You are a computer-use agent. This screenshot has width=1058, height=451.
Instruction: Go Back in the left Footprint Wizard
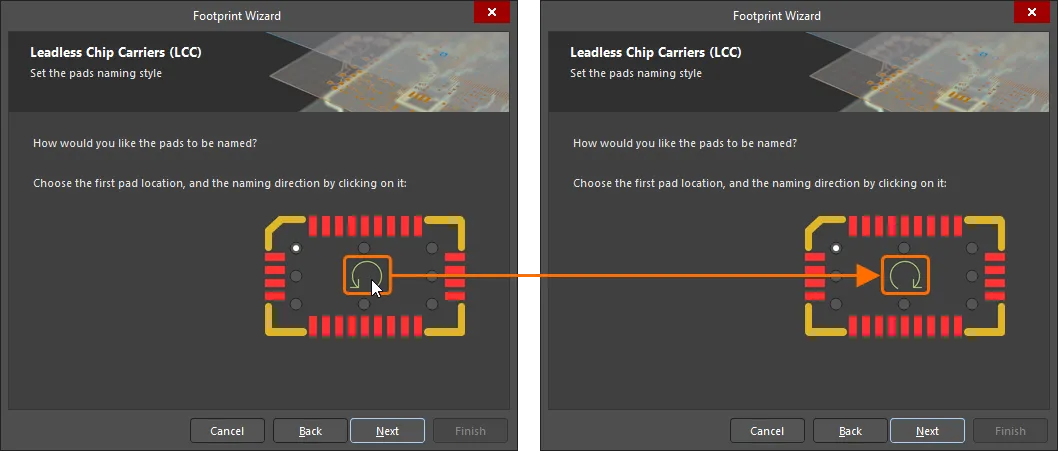tap(310, 431)
